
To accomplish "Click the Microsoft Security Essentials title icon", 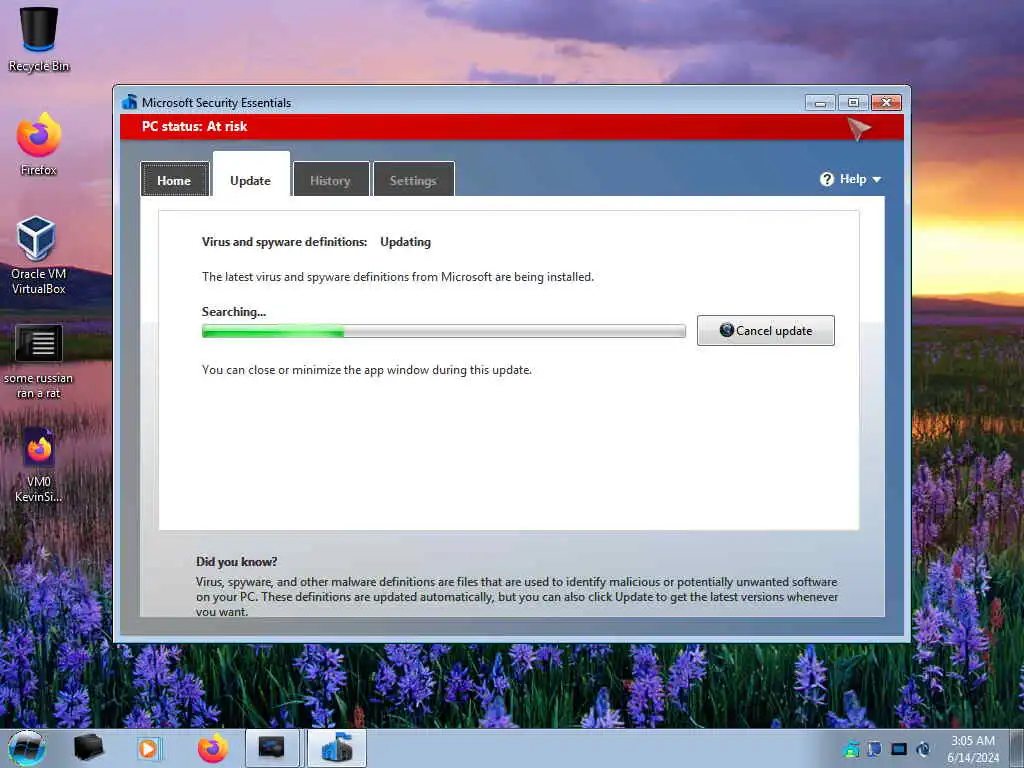I will 129,103.
